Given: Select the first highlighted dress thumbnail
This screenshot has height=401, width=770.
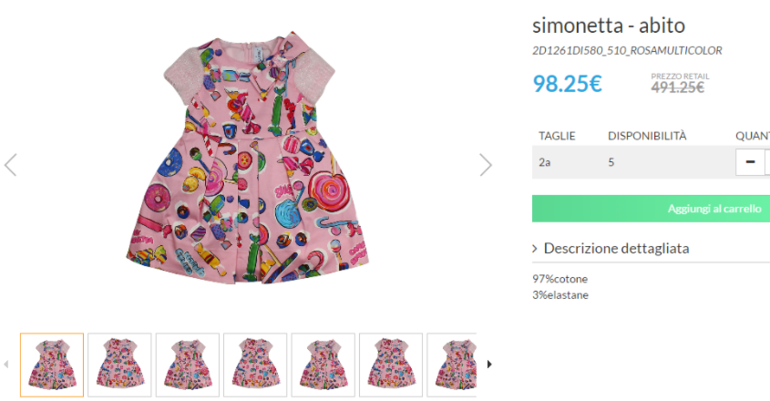Looking at the screenshot, I should [x=52, y=364].
